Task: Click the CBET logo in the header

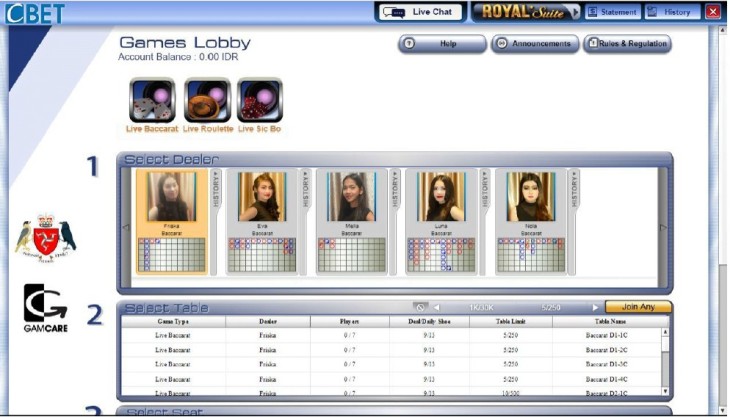Action: 36,13
